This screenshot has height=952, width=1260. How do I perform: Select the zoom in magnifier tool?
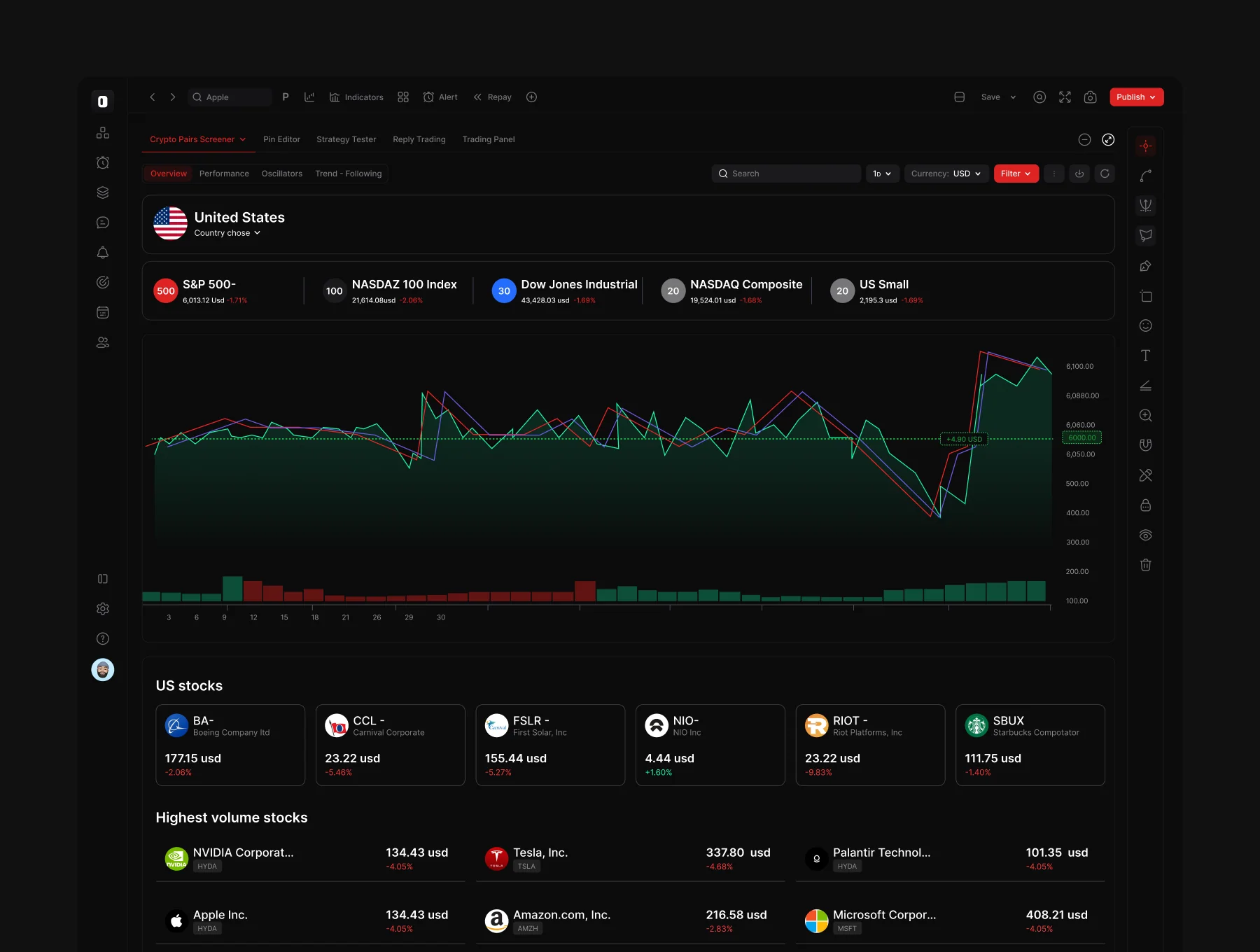1146,415
